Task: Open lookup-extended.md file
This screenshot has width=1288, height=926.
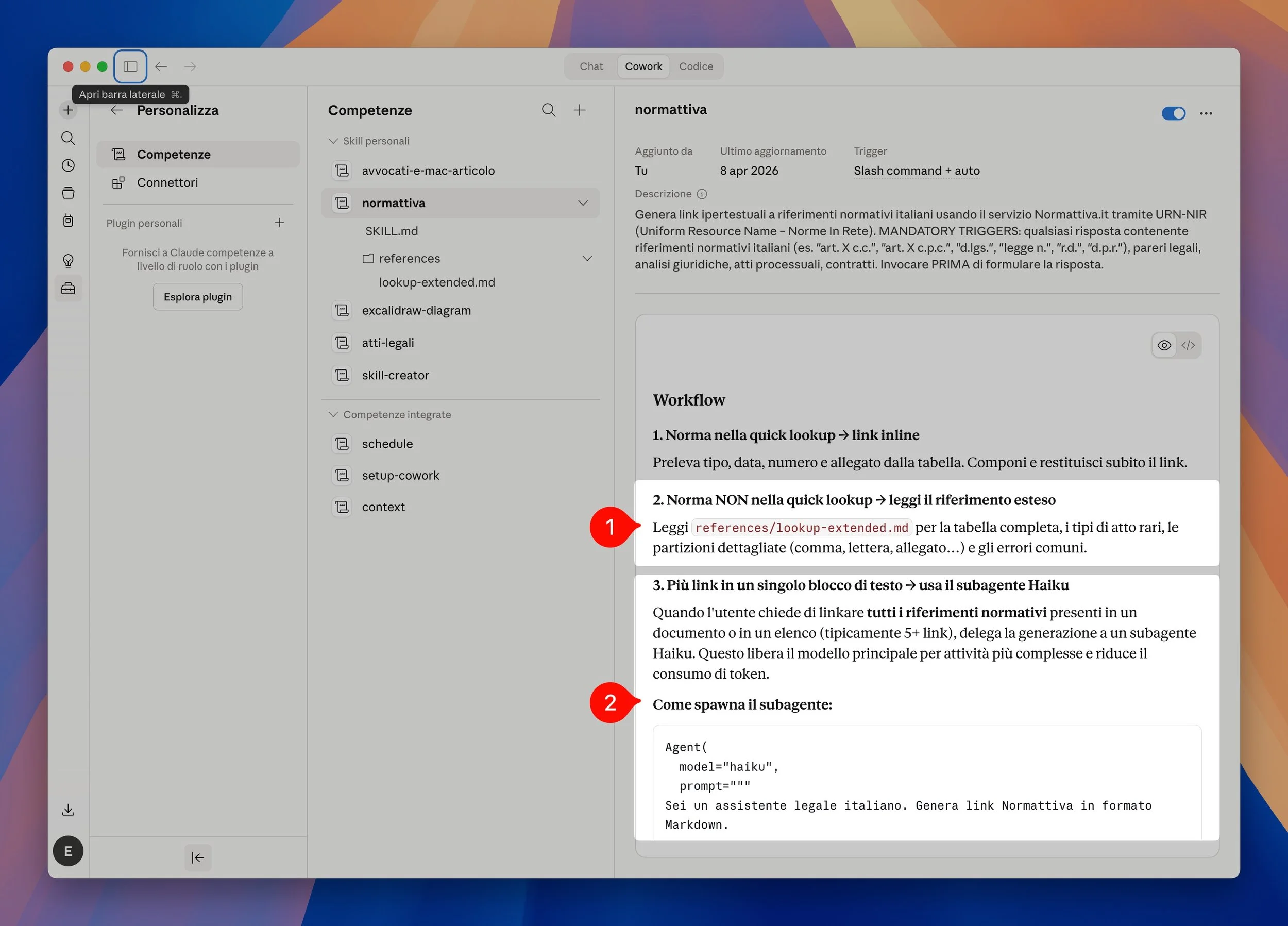Action: pyautogui.click(x=437, y=282)
